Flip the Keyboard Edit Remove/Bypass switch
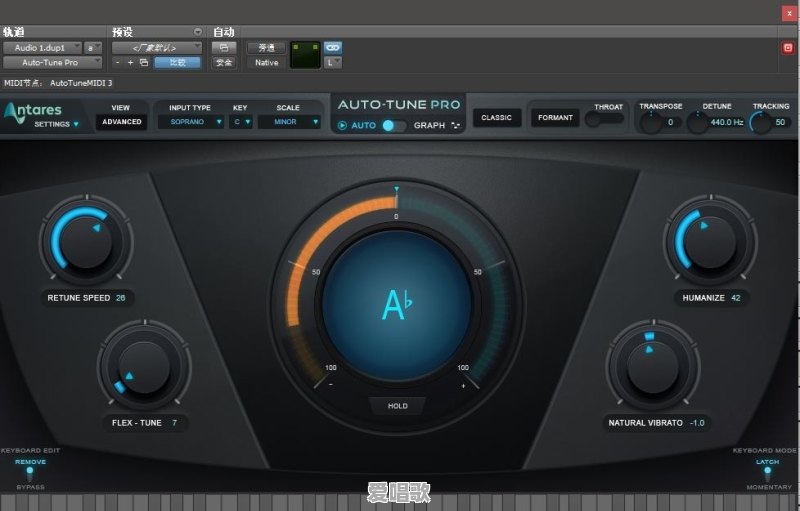Image resolution: width=800 pixels, height=511 pixels. click(30, 473)
